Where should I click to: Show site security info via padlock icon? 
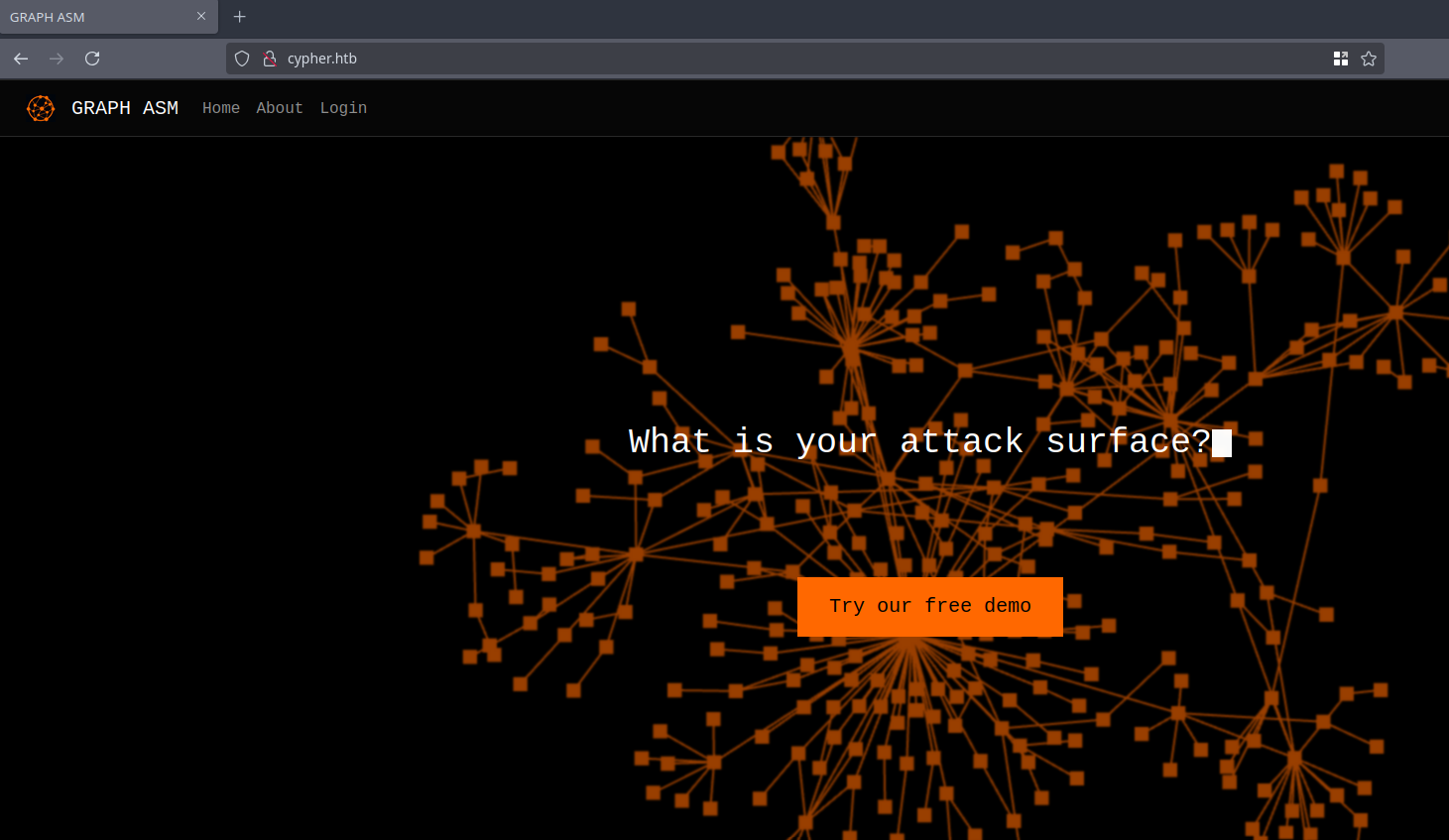tap(269, 59)
